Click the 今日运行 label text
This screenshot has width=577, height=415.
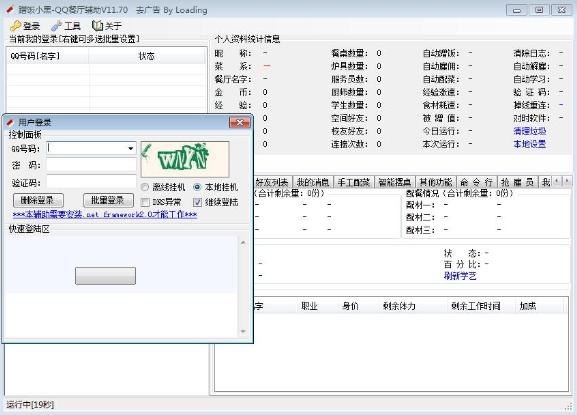(x=441, y=131)
